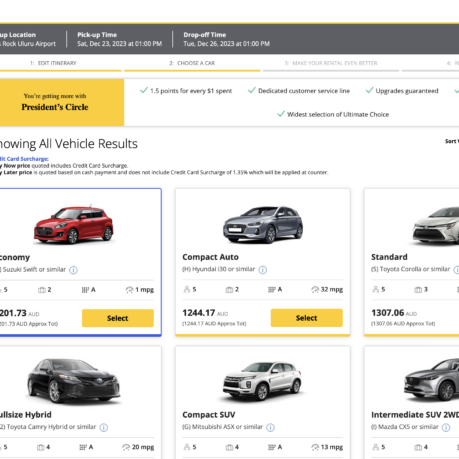Click the white Mitsubishi ASX image
This screenshot has height=459, width=459.
[262, 381]
